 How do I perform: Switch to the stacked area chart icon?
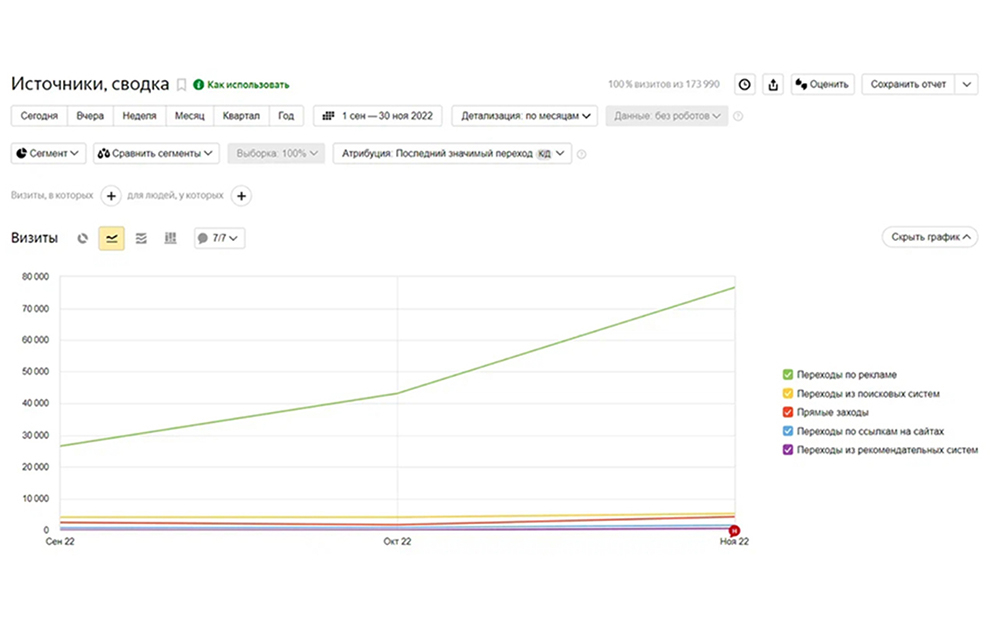[x=141, y=238]
